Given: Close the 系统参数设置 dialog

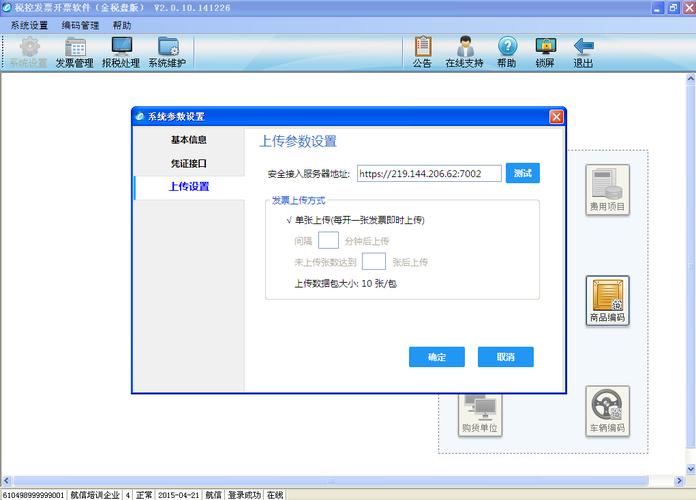Looking at the screenshot, I should [x=556, y=117].
